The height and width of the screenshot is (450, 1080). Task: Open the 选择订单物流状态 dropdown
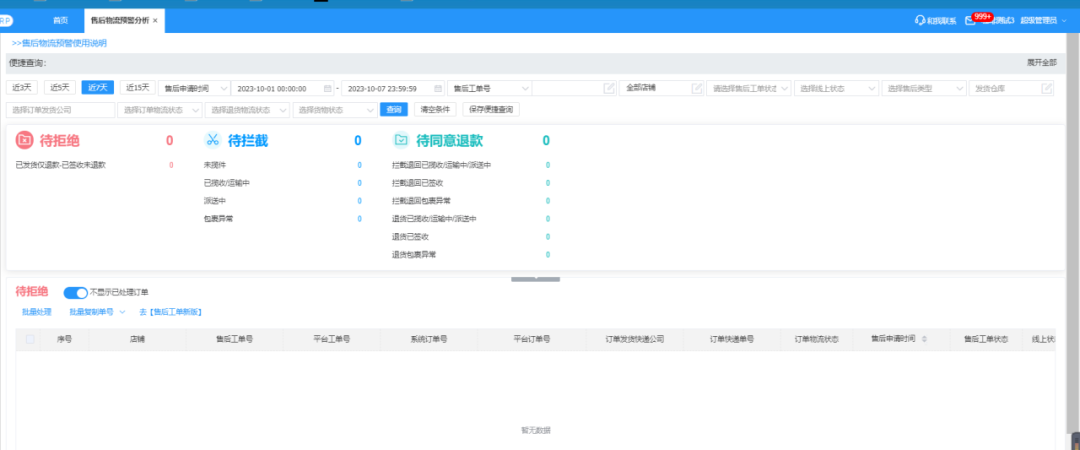click(x=160, y=110)
